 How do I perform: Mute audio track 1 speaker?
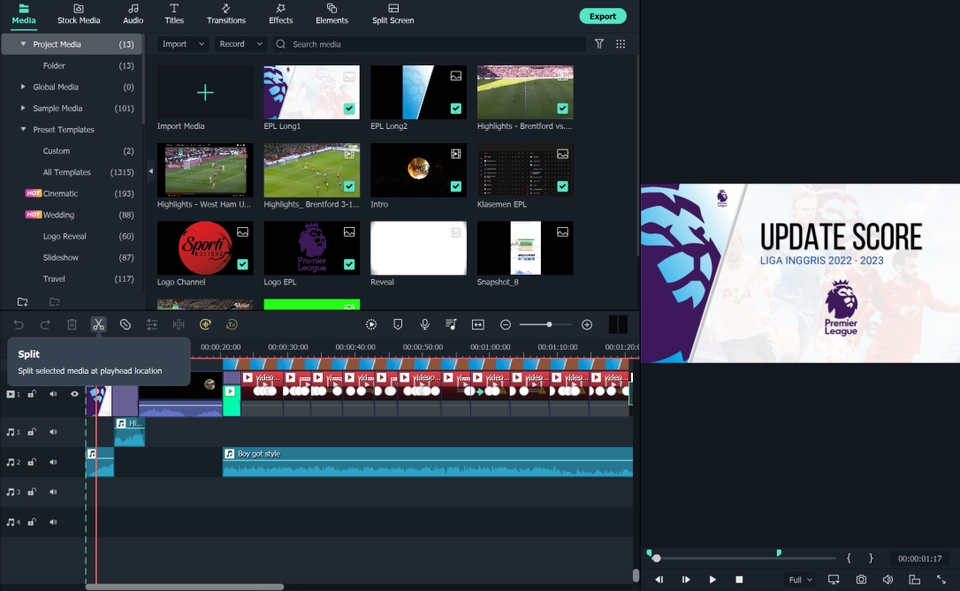[53, 432]
